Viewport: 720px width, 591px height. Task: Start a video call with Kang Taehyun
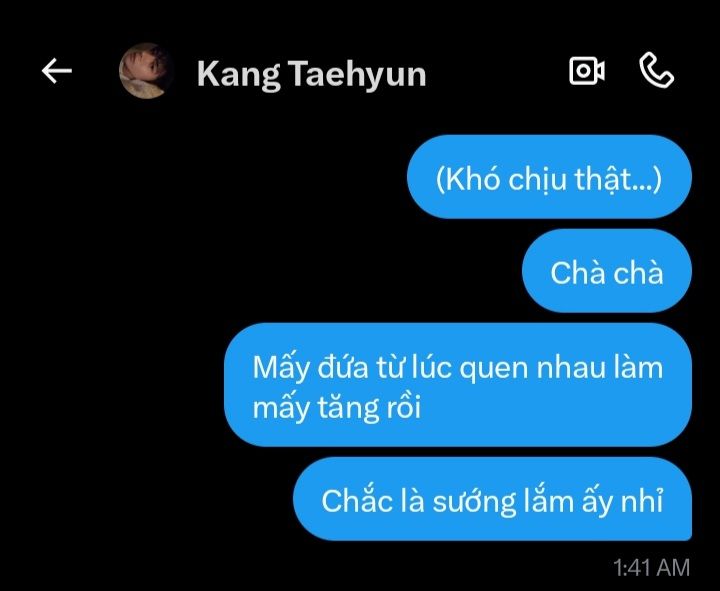pos(587,71)
